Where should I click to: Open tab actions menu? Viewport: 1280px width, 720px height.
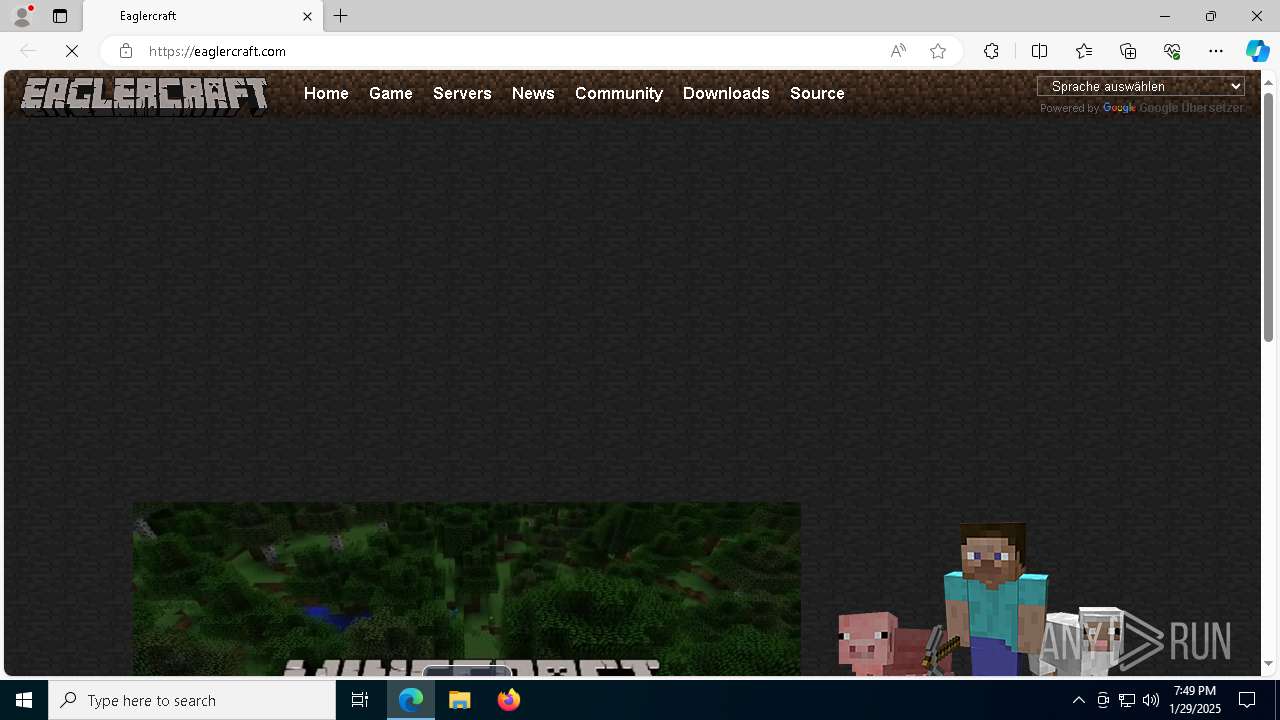(x=60, y=16)
